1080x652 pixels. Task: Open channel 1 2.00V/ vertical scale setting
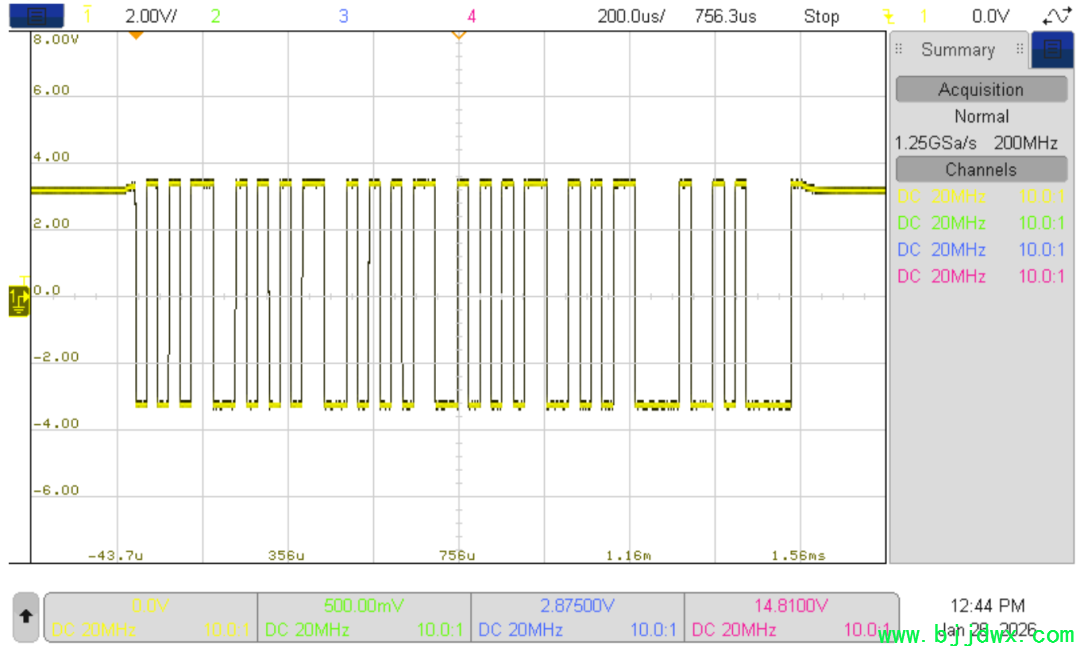point(152,16)
